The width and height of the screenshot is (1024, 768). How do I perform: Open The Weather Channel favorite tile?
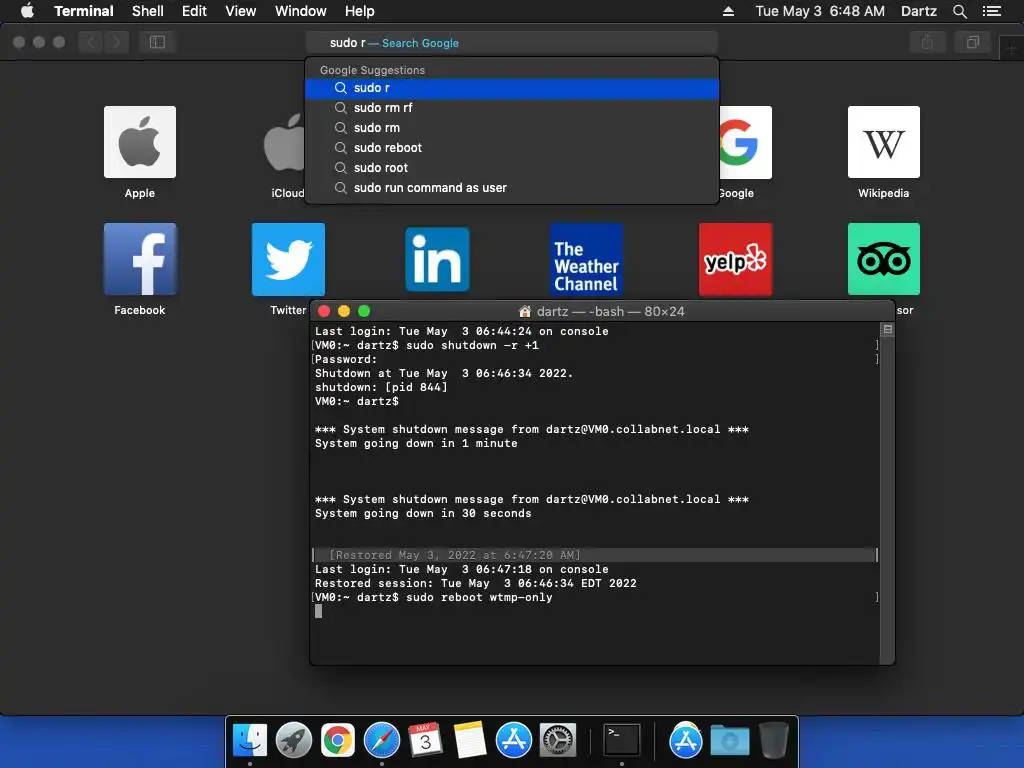click(x=586, y=259)
